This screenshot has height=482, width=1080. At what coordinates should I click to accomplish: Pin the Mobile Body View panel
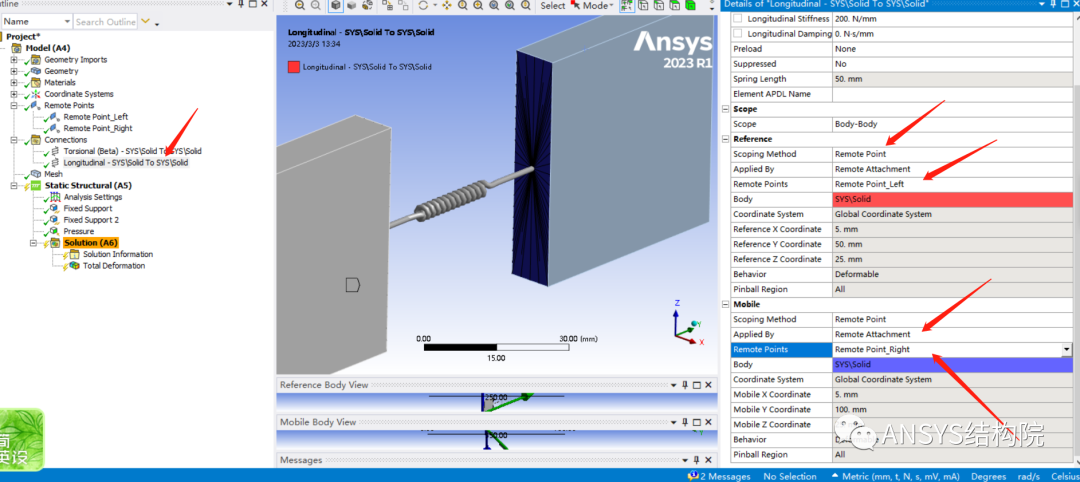coord(685,422)
